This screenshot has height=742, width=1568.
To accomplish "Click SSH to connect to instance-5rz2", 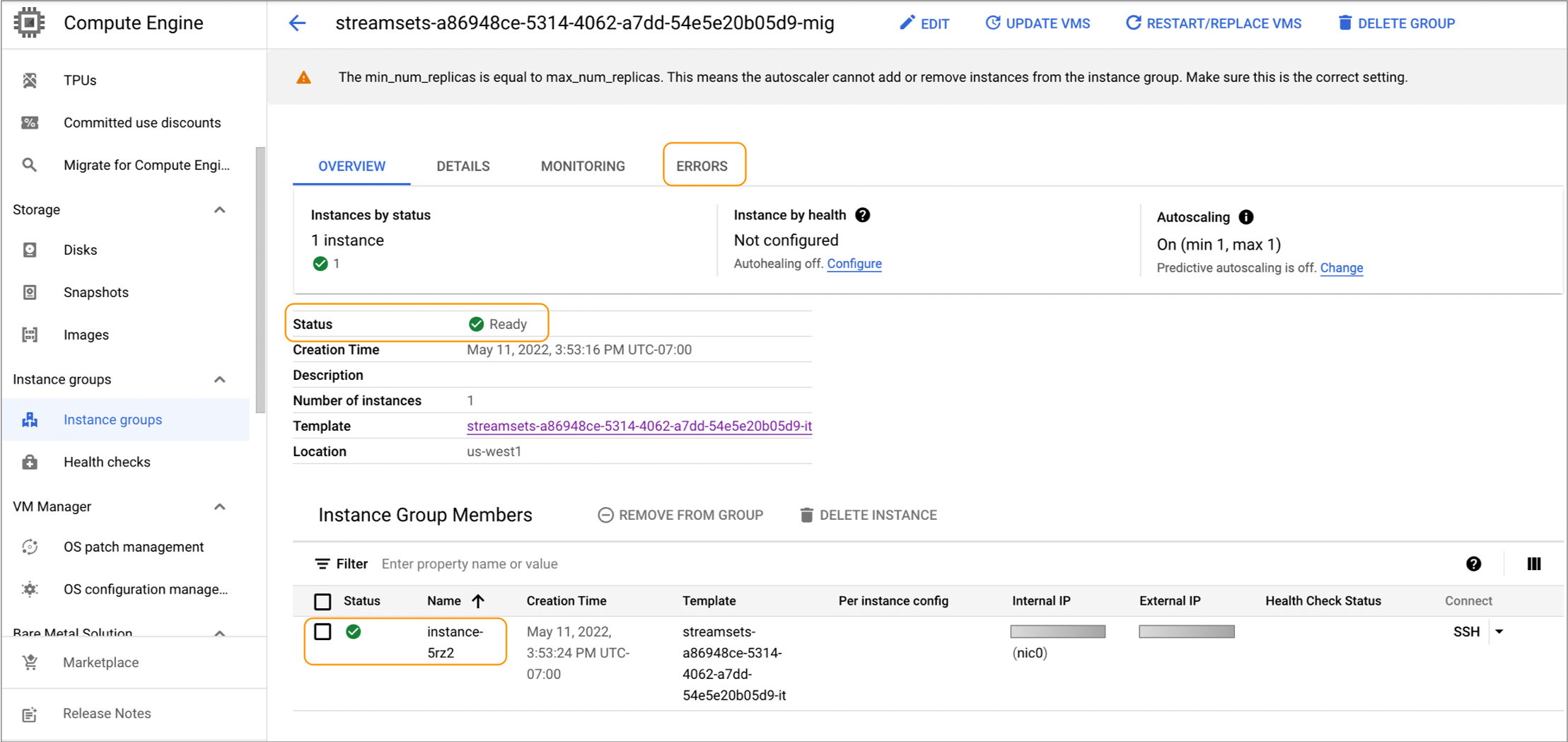I will click(1466, 632).
